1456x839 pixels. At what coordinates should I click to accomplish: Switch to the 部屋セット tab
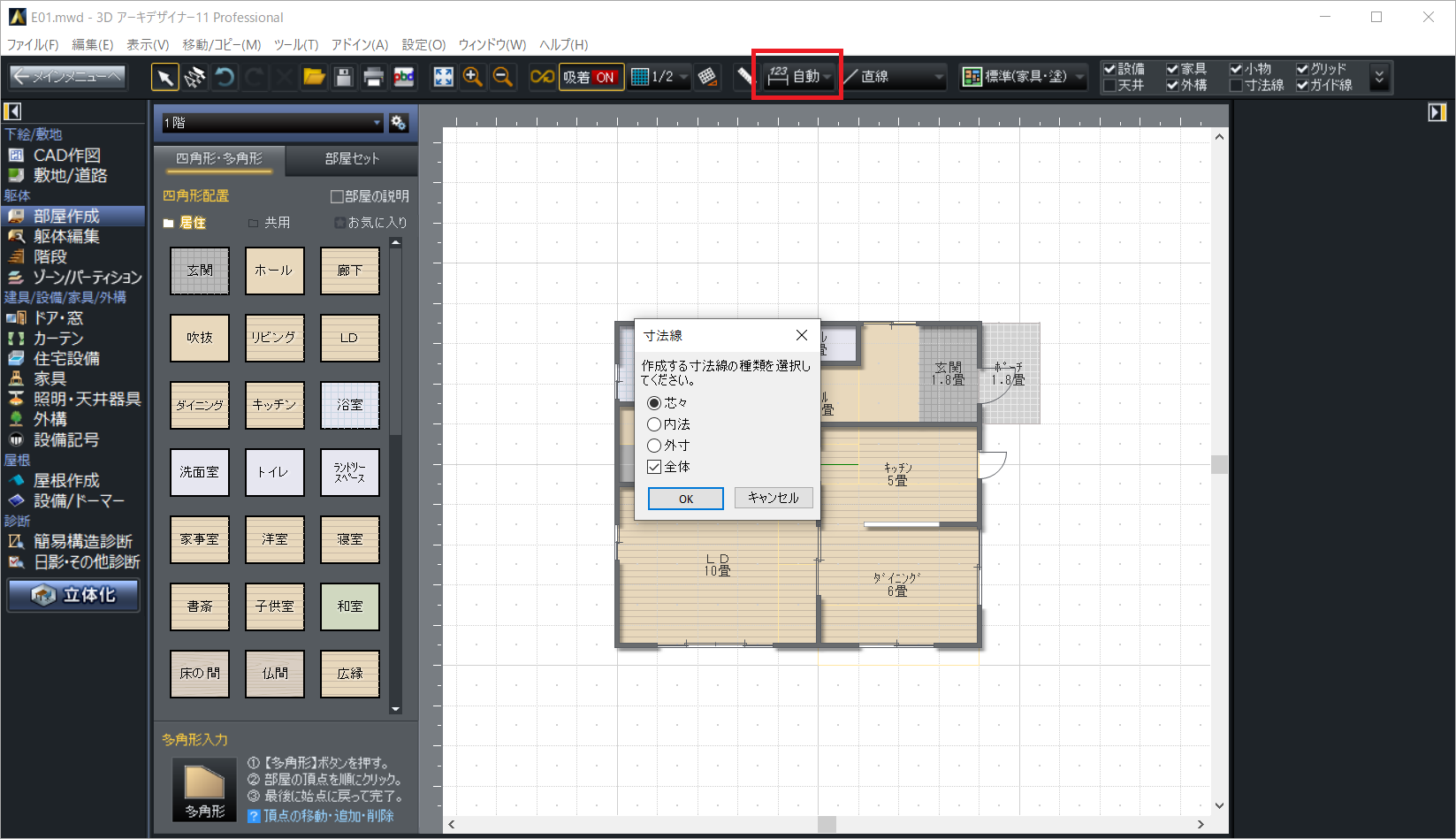click(x=351, y=158)
